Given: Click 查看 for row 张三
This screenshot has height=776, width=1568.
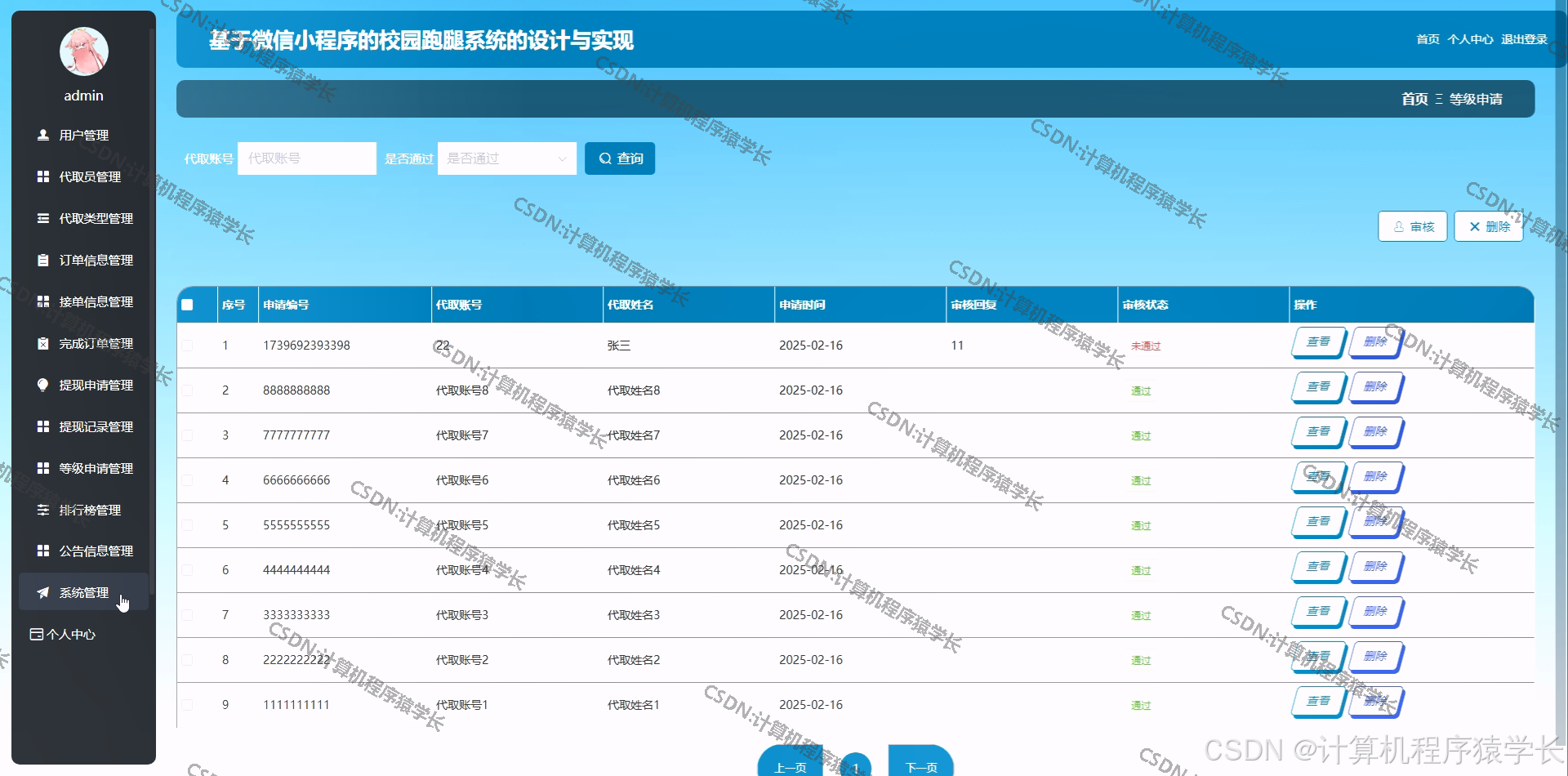Looking at the screenshot, I should pos(1318,342).
